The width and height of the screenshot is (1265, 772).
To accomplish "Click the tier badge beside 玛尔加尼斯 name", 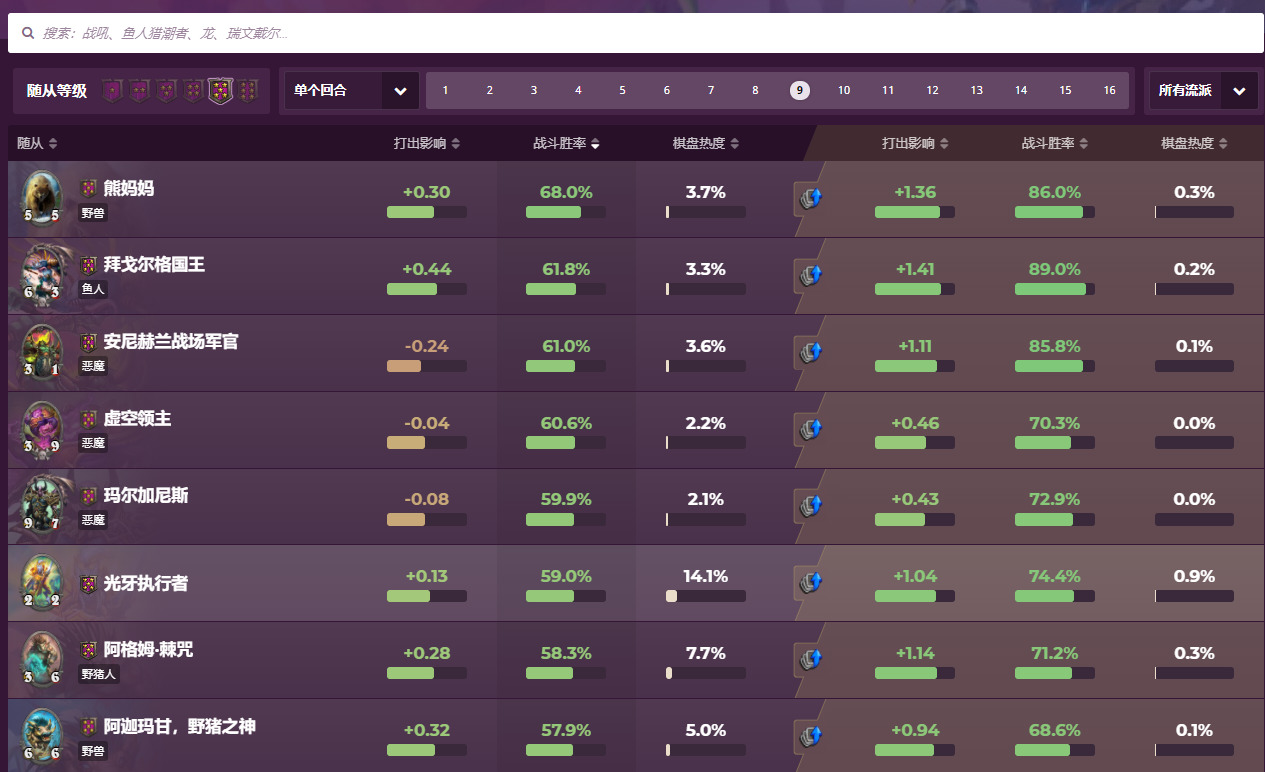I will (x=89, y=496).
